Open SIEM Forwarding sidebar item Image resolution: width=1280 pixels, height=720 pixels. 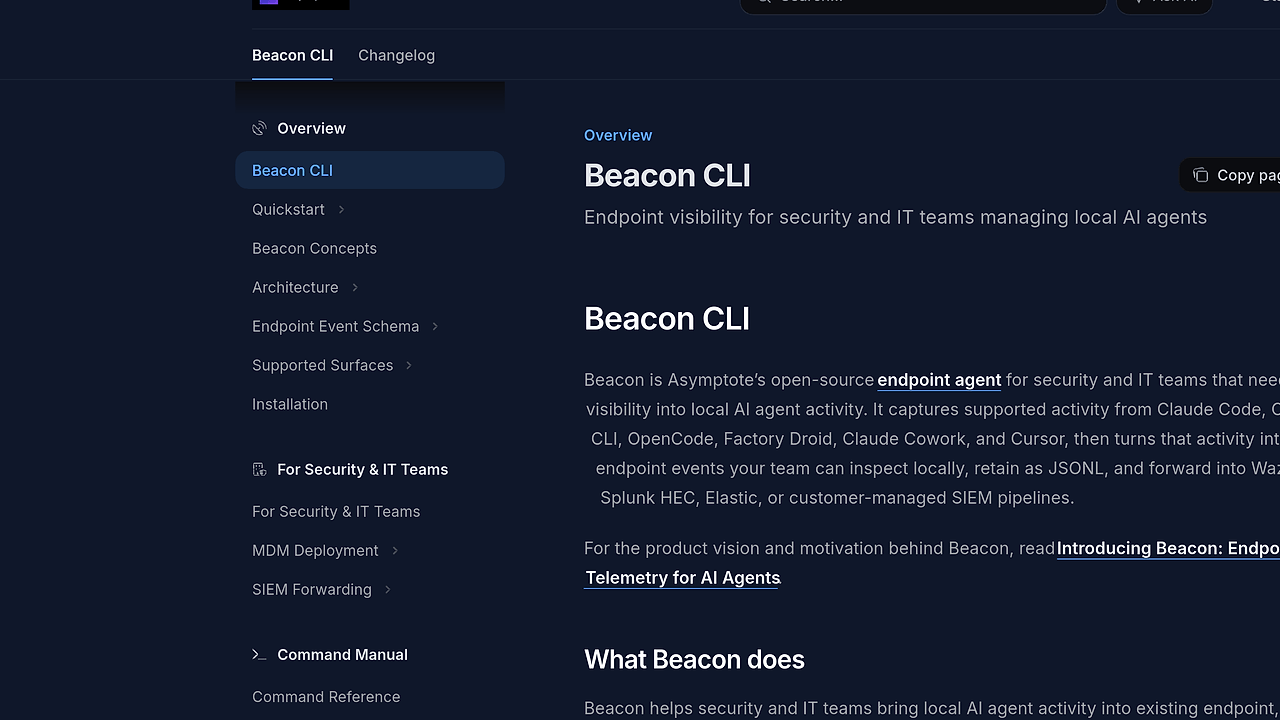pyautogui.click(x=312, y=589)
